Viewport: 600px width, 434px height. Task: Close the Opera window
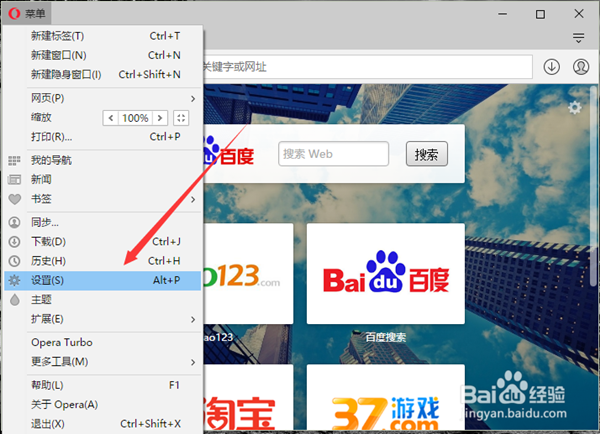coord(579,14)
